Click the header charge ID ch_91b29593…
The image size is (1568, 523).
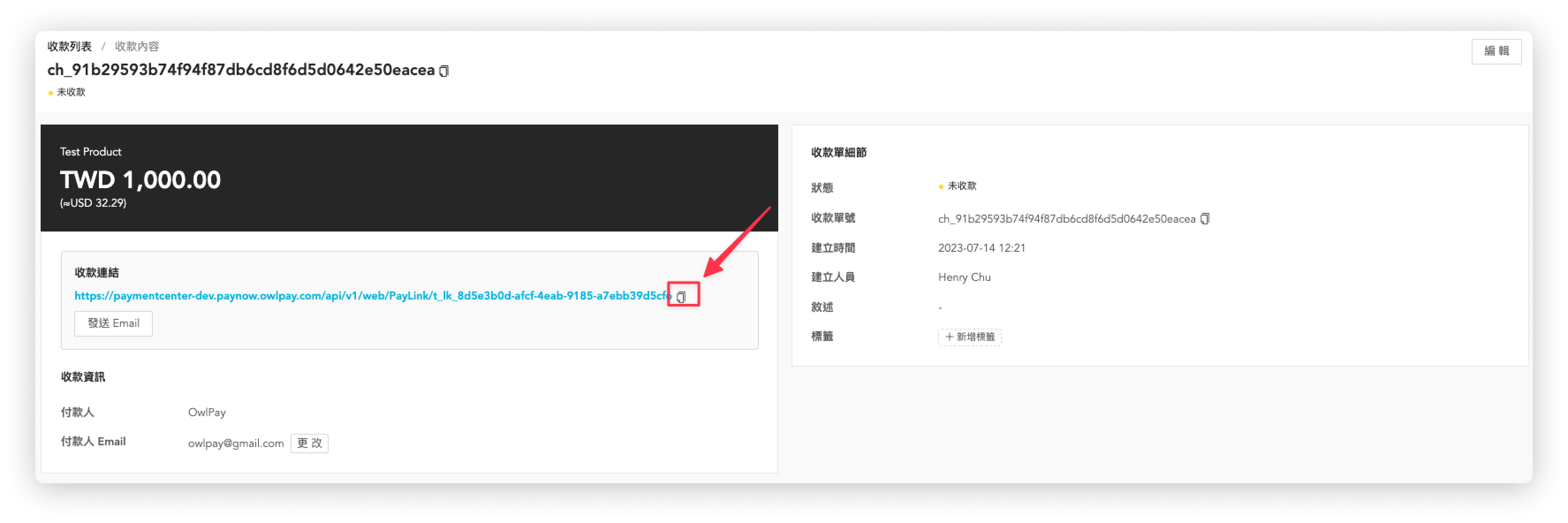tap(241, 71)
